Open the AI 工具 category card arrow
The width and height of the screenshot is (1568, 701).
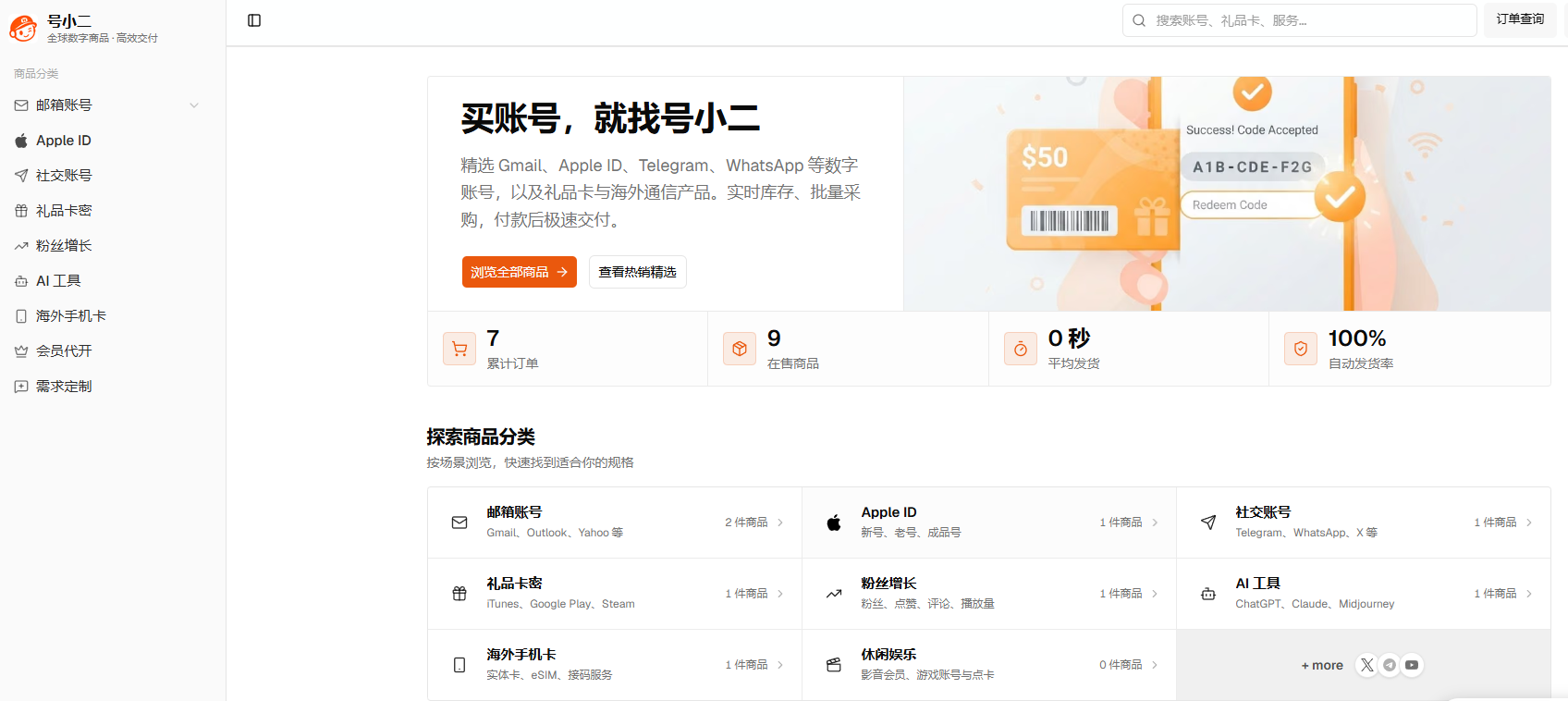point(1529,594)
